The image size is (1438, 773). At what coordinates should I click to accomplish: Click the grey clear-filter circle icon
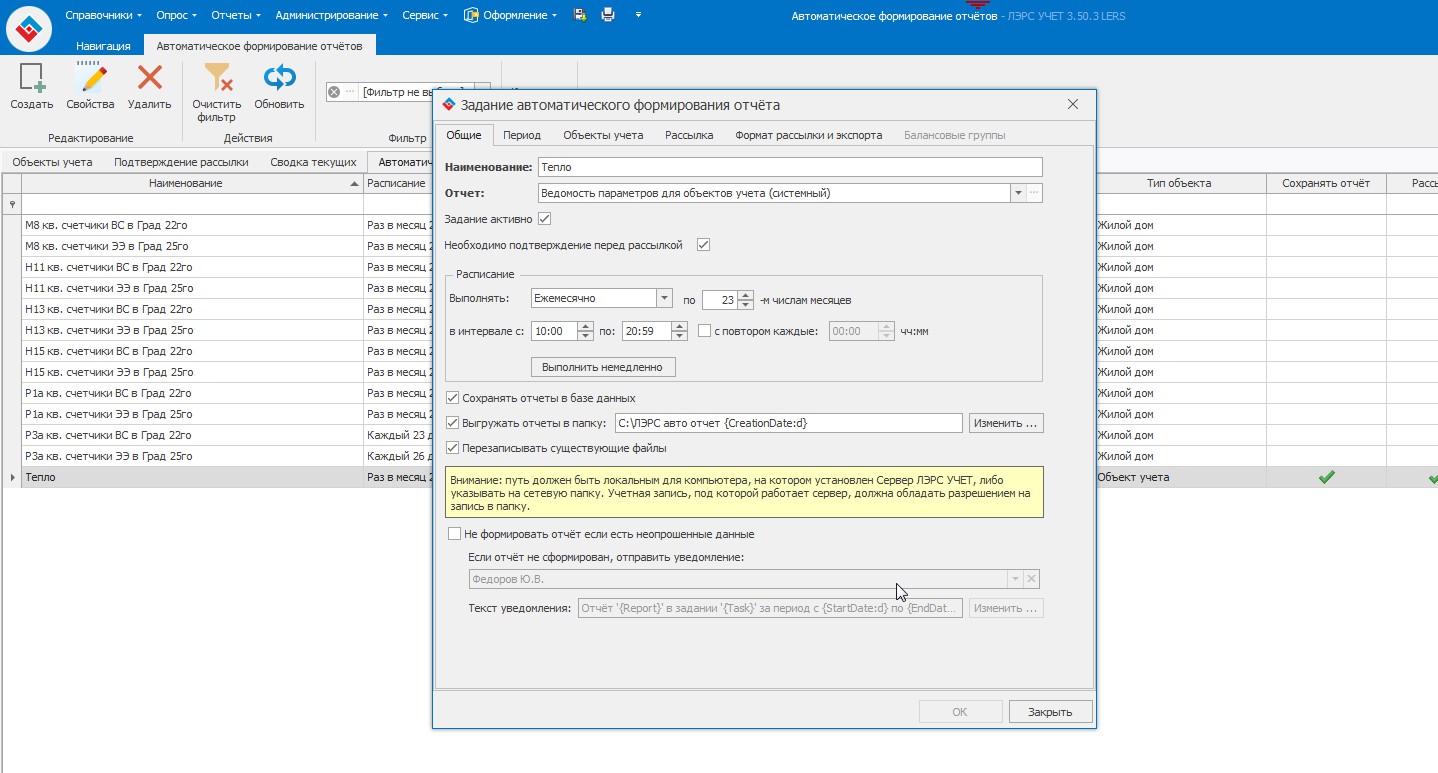[334, 92]
